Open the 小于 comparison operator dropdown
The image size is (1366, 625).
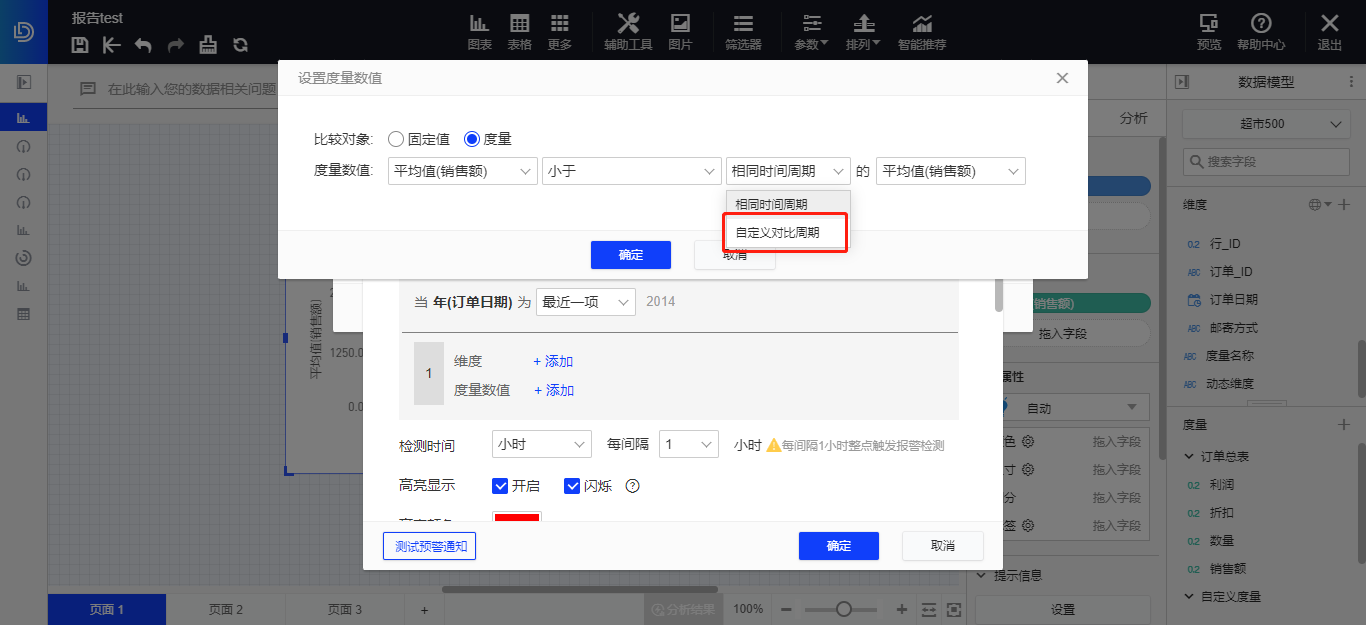[632, 171]
